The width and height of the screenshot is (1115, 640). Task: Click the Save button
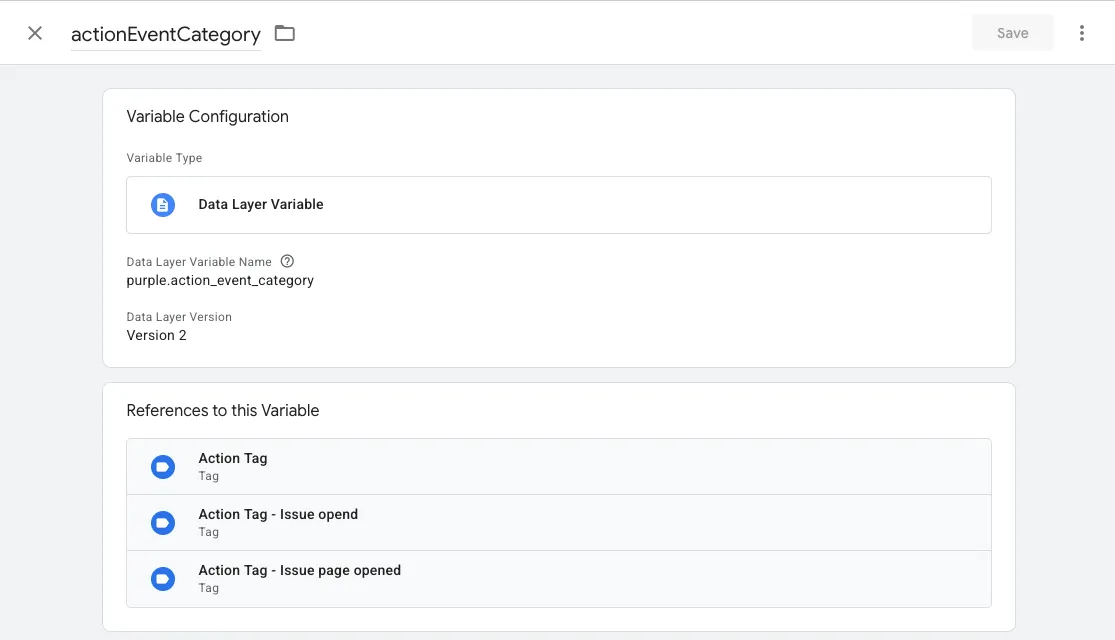tap(1013, 33)
